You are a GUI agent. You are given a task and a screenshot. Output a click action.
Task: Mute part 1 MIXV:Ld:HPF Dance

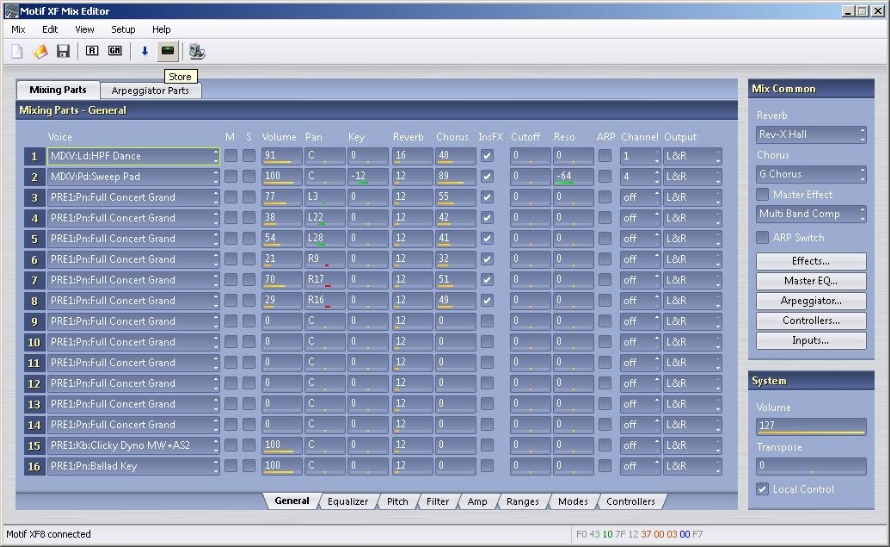tap(230, 155)
